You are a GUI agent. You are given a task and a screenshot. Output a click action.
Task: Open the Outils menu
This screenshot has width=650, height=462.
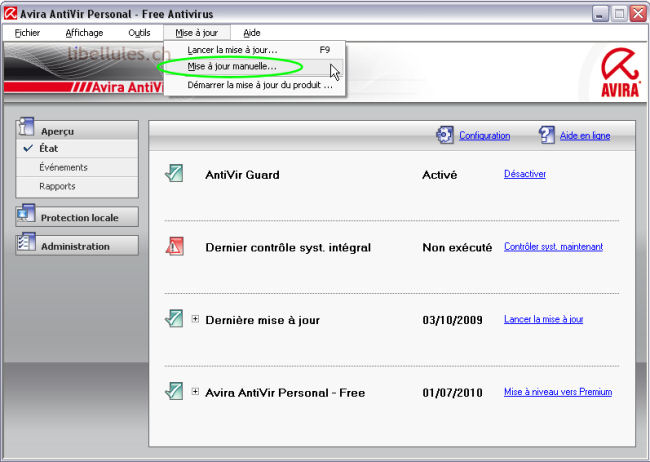point(139,33)
